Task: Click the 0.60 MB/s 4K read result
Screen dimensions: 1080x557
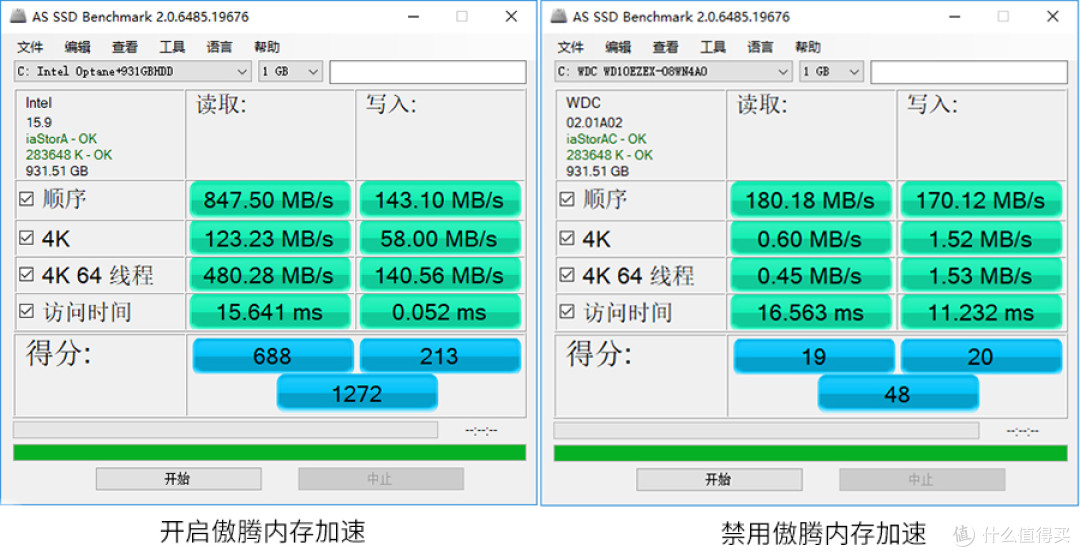Action: (811, 238)
